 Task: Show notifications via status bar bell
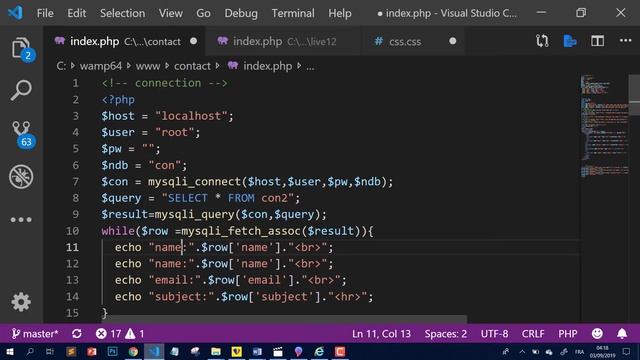pyautogui.click(x=622, y=333)
